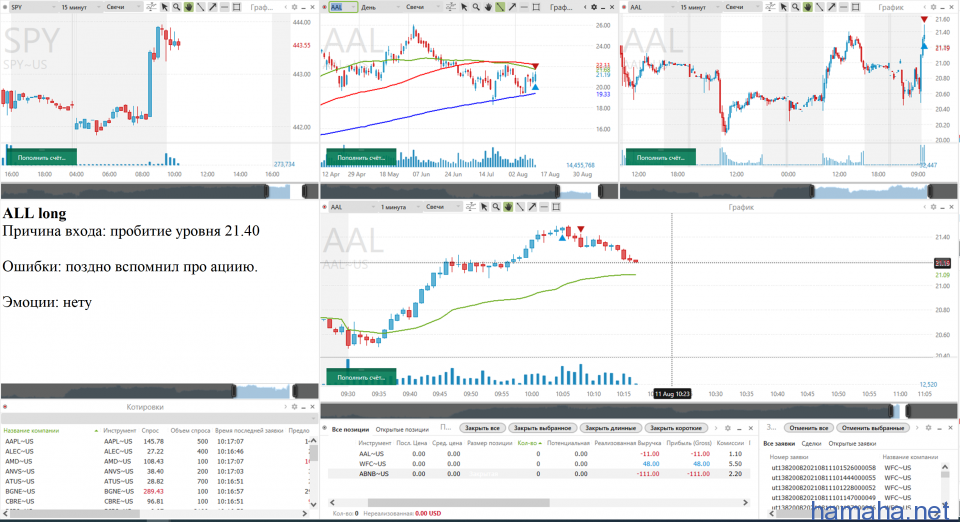Select arrow tool on AAL daily chart
Image resolution: width=960 pixels, height=522 pixels.
point(512,7)
